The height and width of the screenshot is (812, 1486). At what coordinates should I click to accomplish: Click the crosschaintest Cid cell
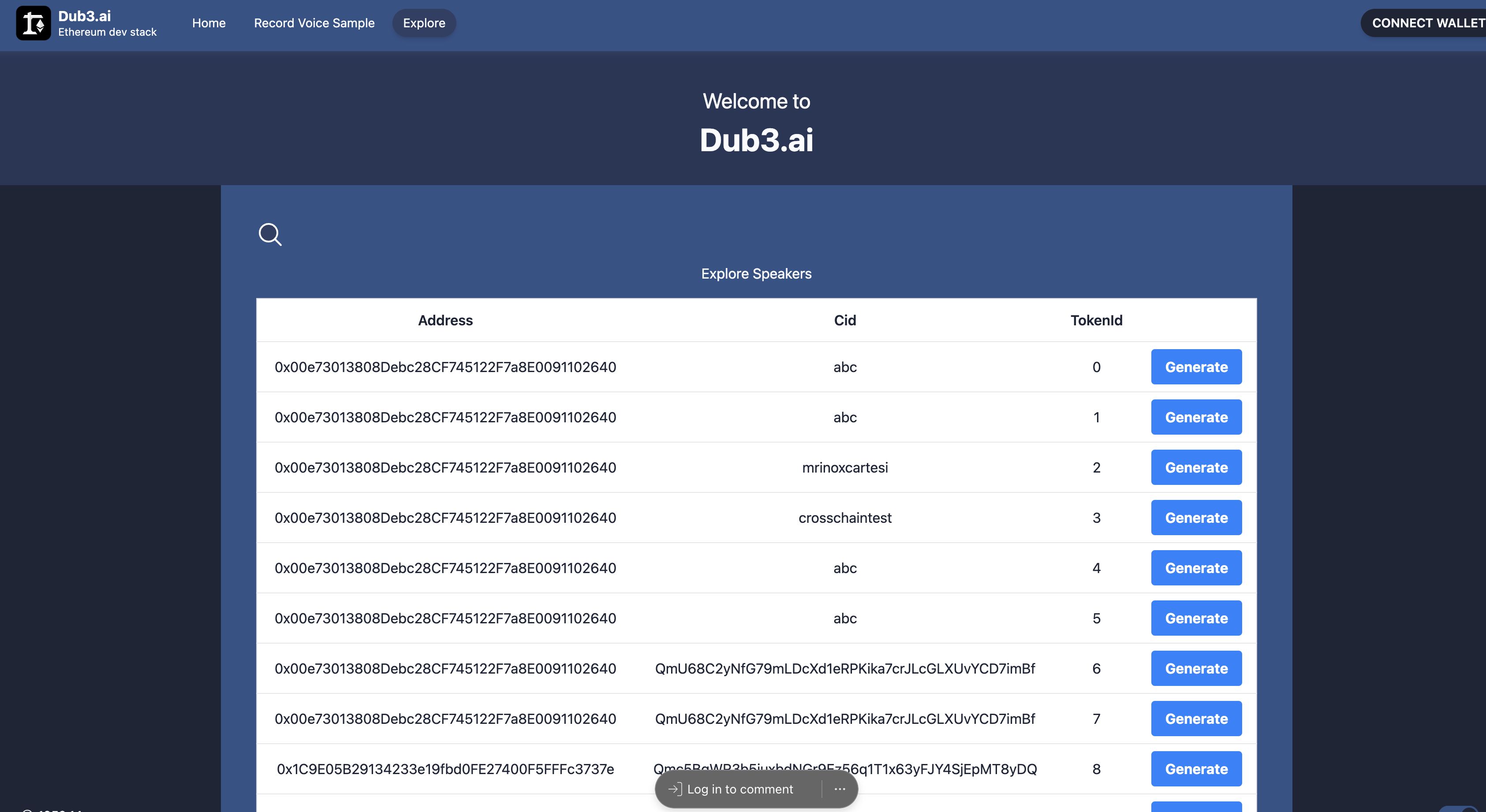[844, 517]
